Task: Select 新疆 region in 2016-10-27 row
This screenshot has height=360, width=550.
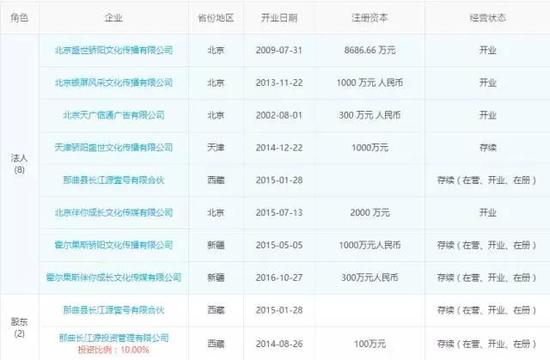Action: [x=216, y=278]
